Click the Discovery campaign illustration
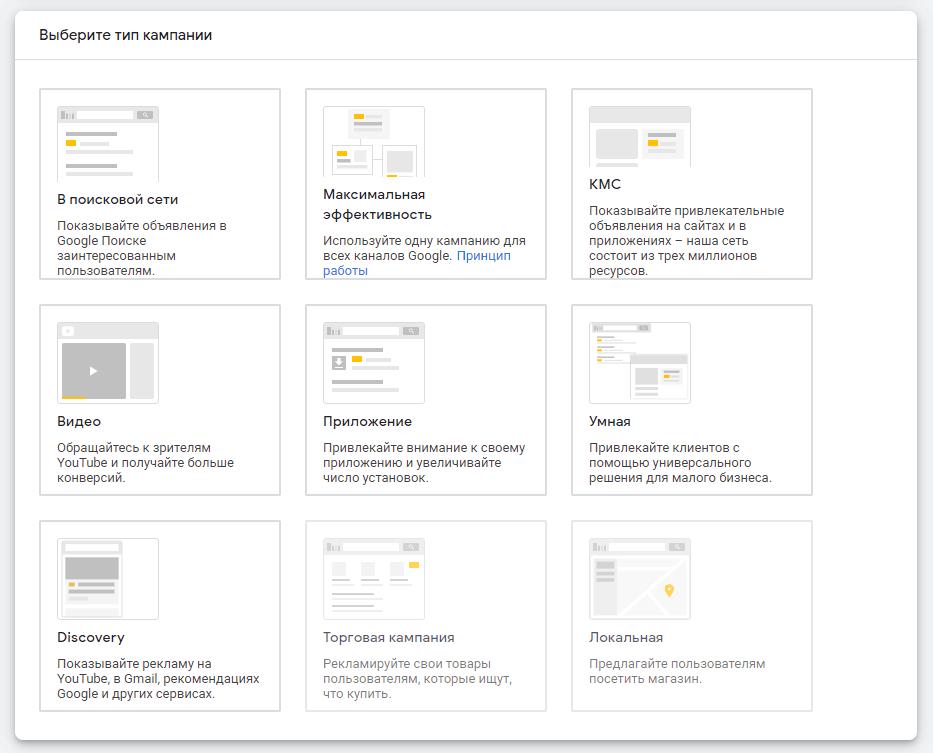 point(108,579)
